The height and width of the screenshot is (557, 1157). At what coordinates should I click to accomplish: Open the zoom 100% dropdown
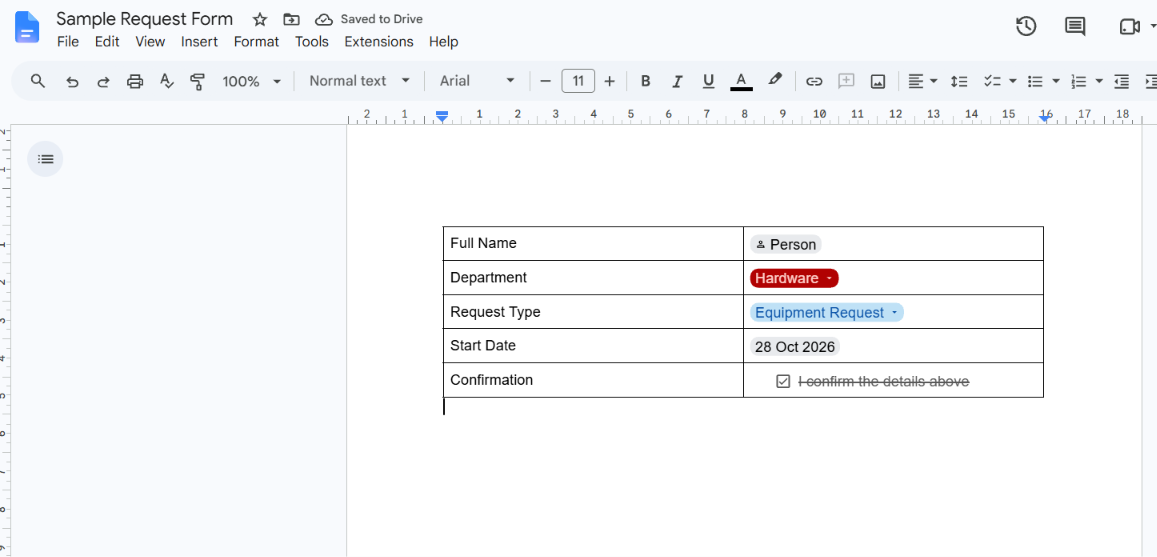click(x=252, y=81)
